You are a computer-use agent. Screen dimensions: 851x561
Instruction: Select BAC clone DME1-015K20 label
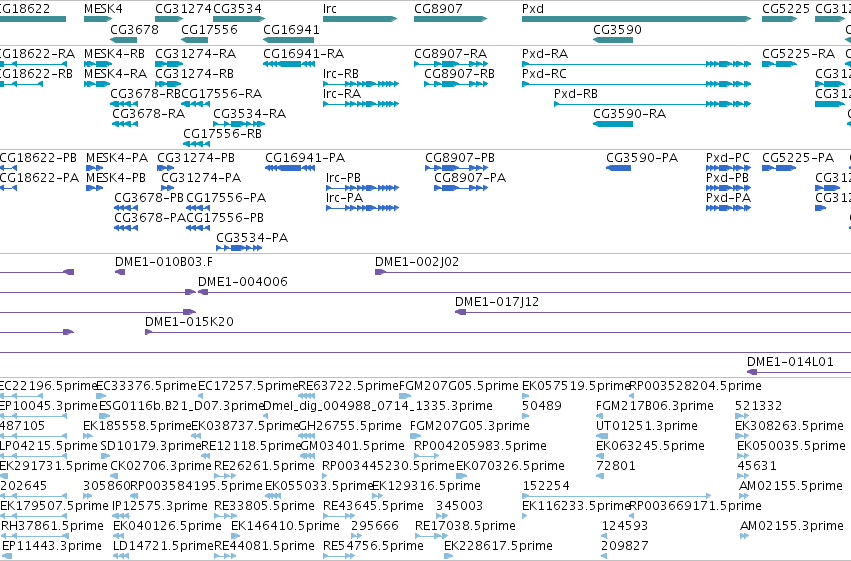189,322
